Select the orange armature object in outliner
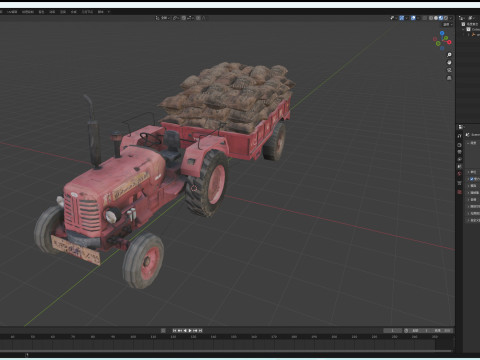 [x=474, y=34]
